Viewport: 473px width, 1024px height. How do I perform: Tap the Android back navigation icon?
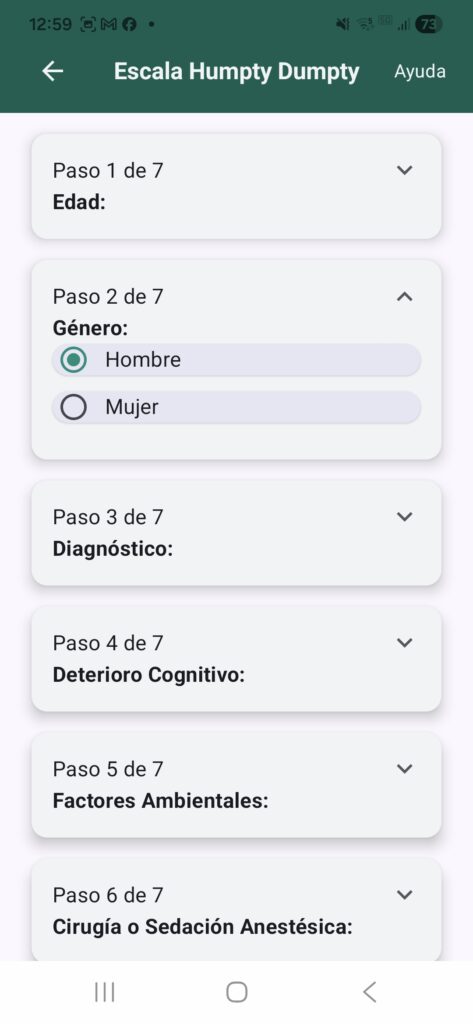click(x=369, y=992)
